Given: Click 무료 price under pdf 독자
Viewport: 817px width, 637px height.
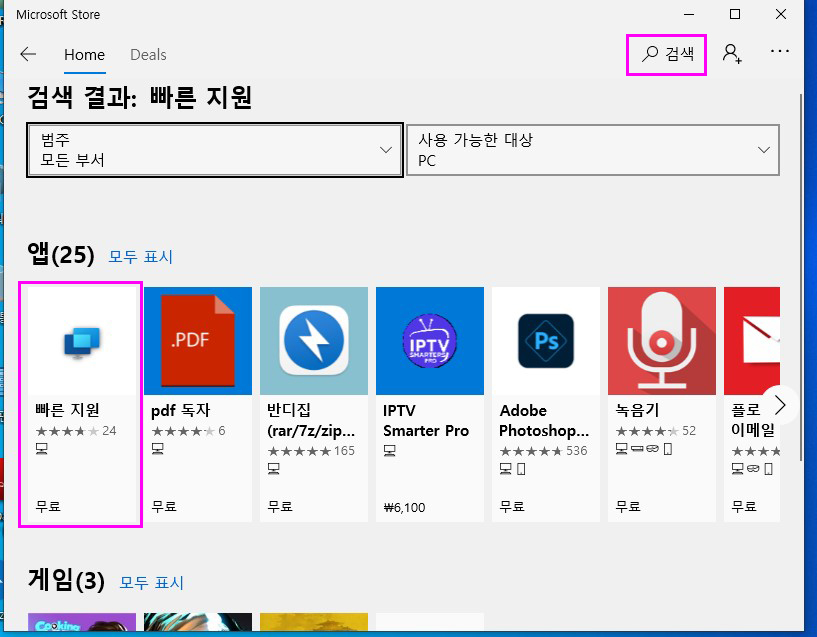Looking at the screenshot, I should click(164, 507).
